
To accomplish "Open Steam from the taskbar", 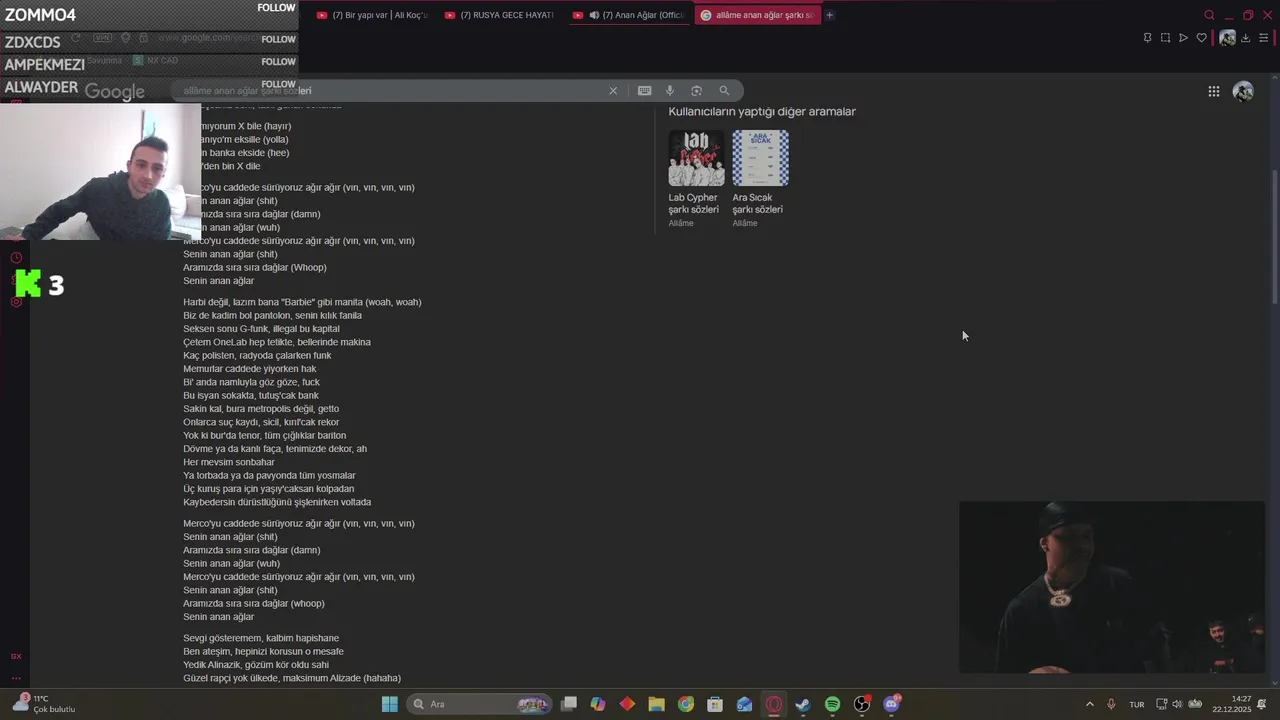I will pyautogui.click(x=803, y=704).
